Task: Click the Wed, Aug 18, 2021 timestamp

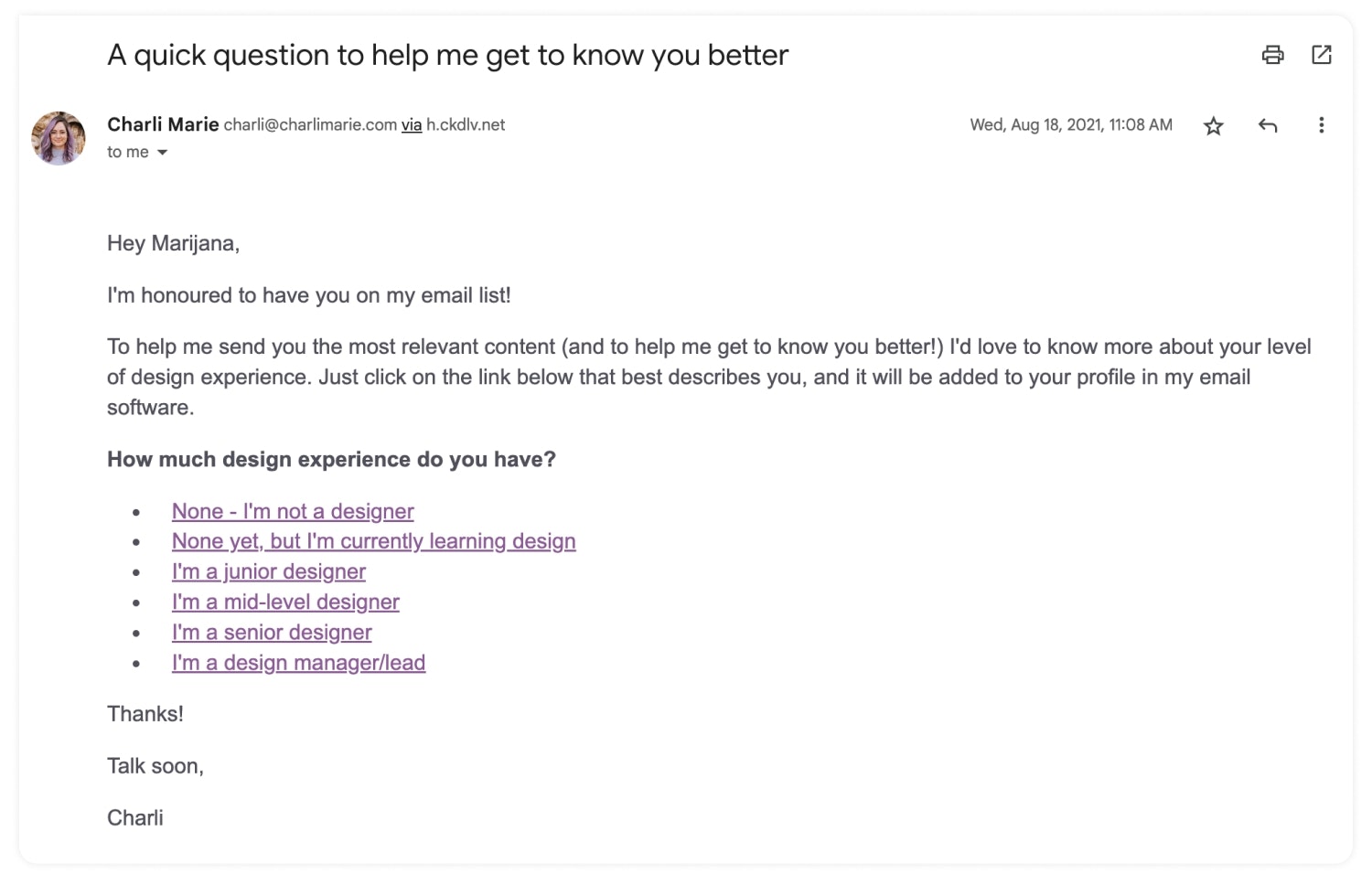Action: (1071, 125)
